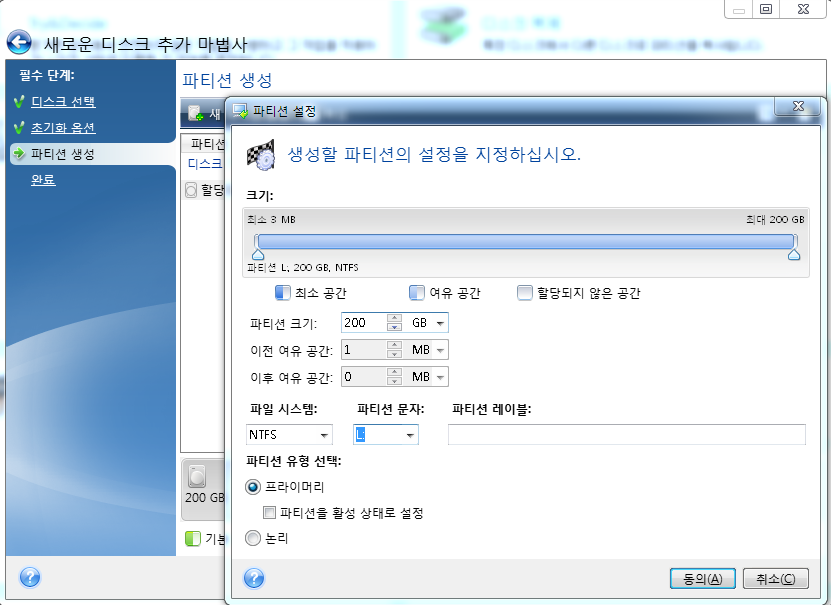Click the left slider handle of partition size
The height and width of the screenshot is (605, 831).
click(257, 254)
